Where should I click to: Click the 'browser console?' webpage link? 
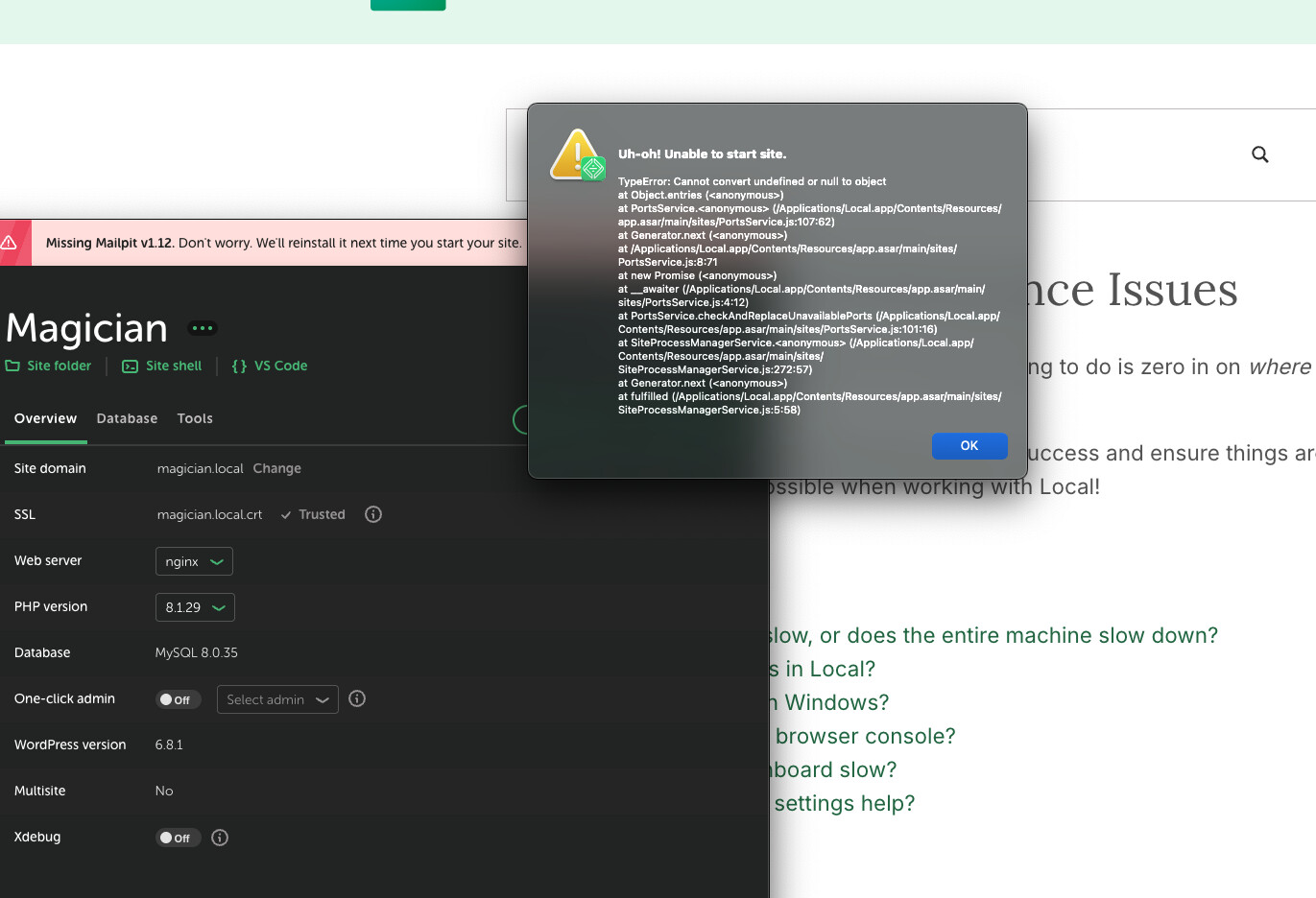[x=865, y=736]
